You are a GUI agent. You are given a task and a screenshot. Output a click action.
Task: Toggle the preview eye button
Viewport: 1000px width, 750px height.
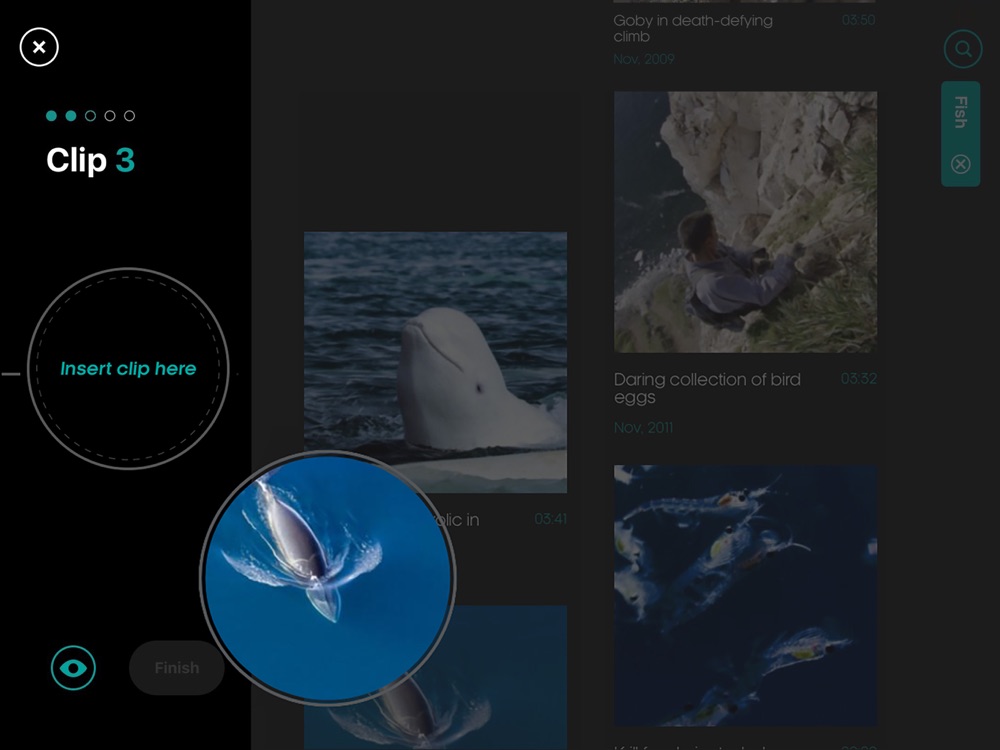[73, 668]
